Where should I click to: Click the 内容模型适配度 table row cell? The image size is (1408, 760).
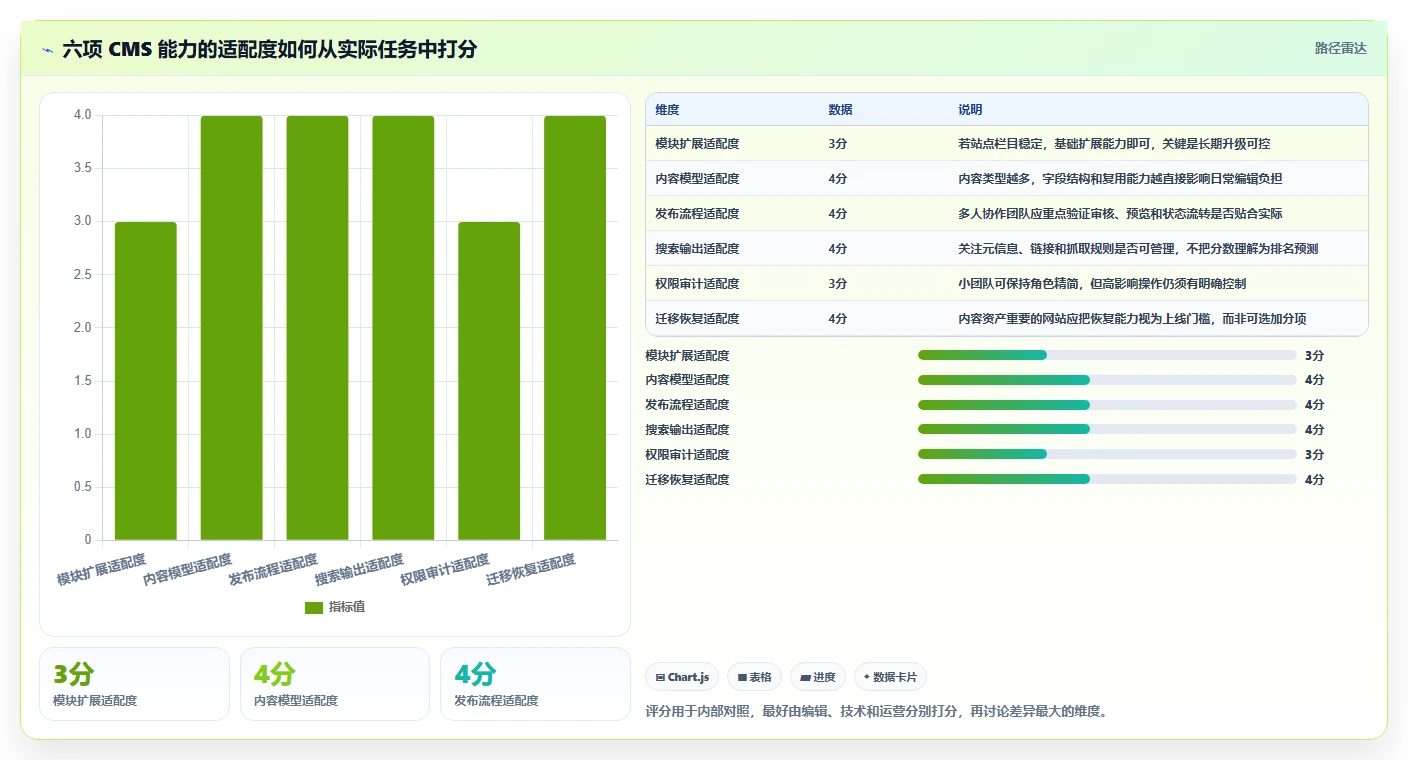click(697, 179)
